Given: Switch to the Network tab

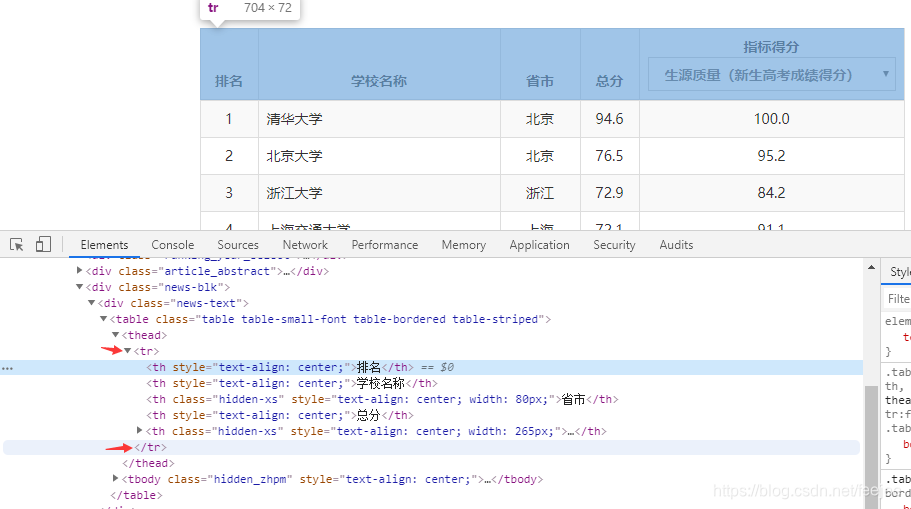Looking at the screenshot, I should click(305, 245).
